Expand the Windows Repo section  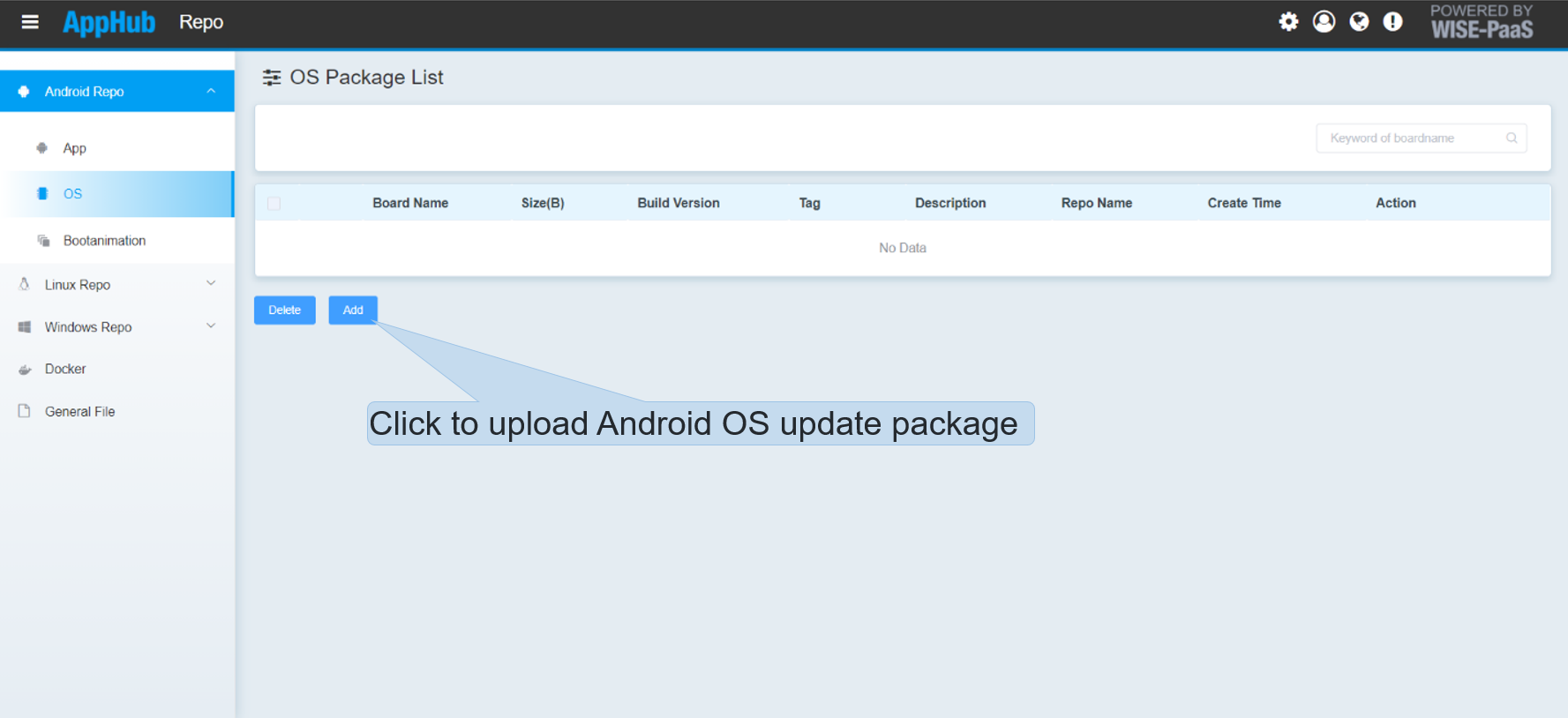click(x=117, y=327)
